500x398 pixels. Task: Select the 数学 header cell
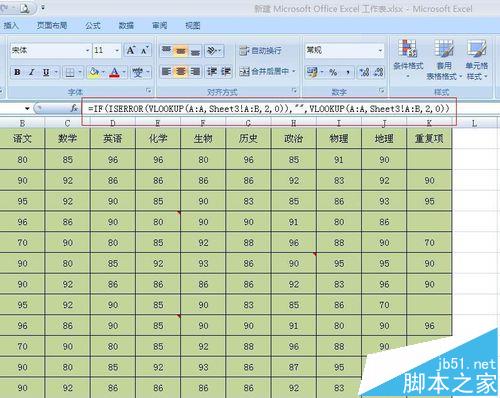[x=67, y=139]
